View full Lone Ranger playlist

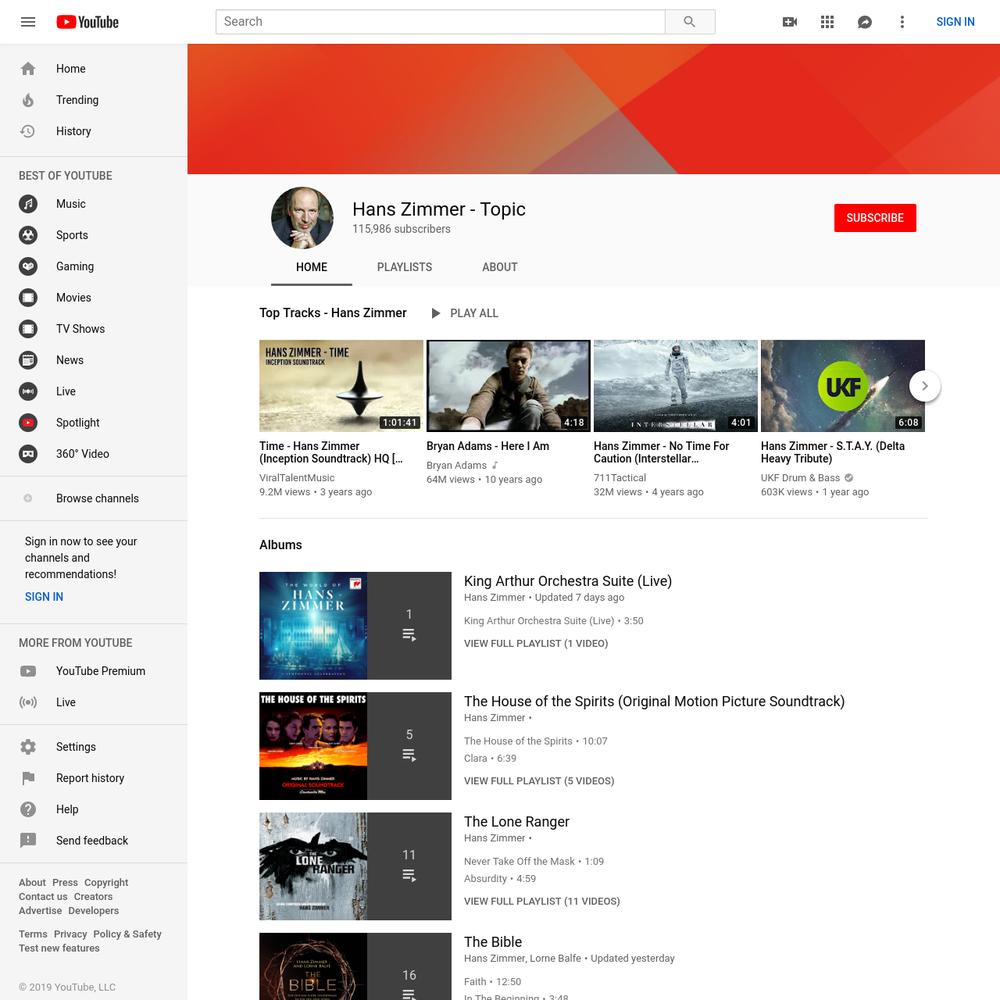coord(541,901)
